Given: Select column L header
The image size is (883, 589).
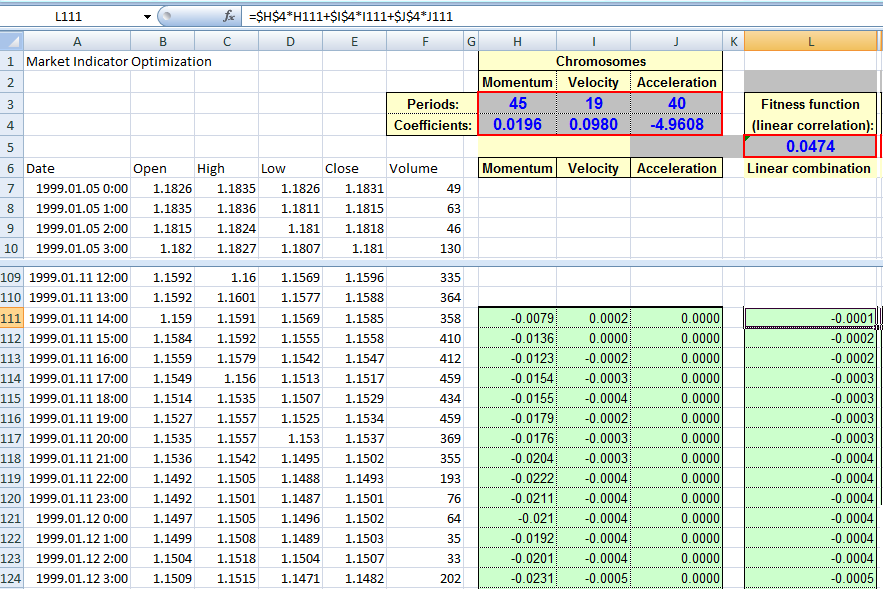Looking at the screenshot, I should point(810,41).
